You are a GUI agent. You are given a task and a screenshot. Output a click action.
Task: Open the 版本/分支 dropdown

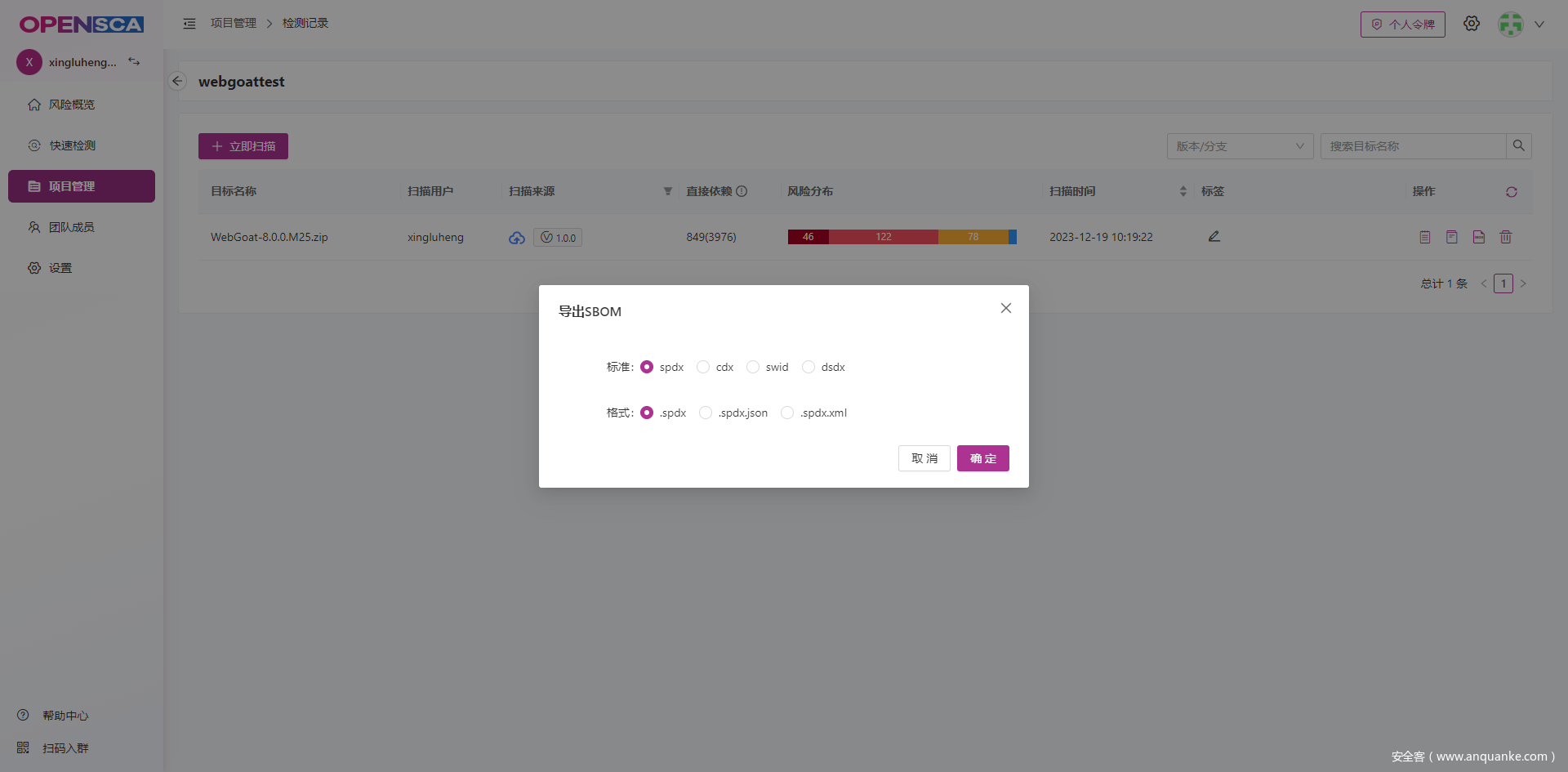coord(1239,146)
